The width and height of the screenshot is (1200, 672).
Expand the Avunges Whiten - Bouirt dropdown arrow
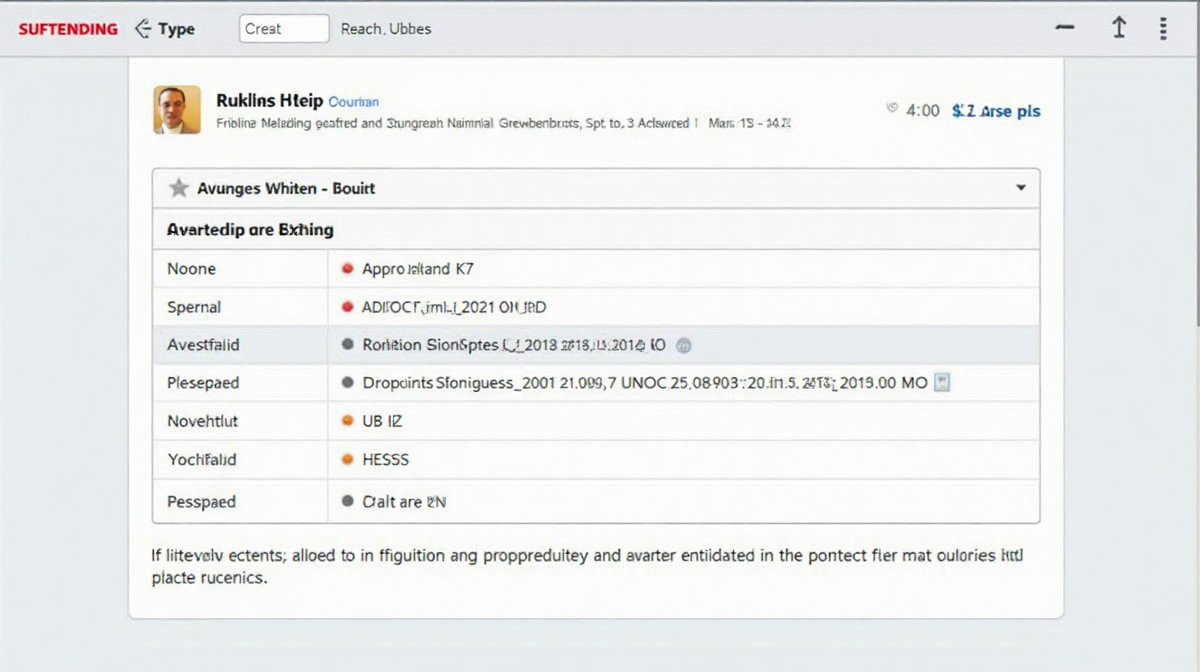pyautogui.click(x=1020, y=188)
